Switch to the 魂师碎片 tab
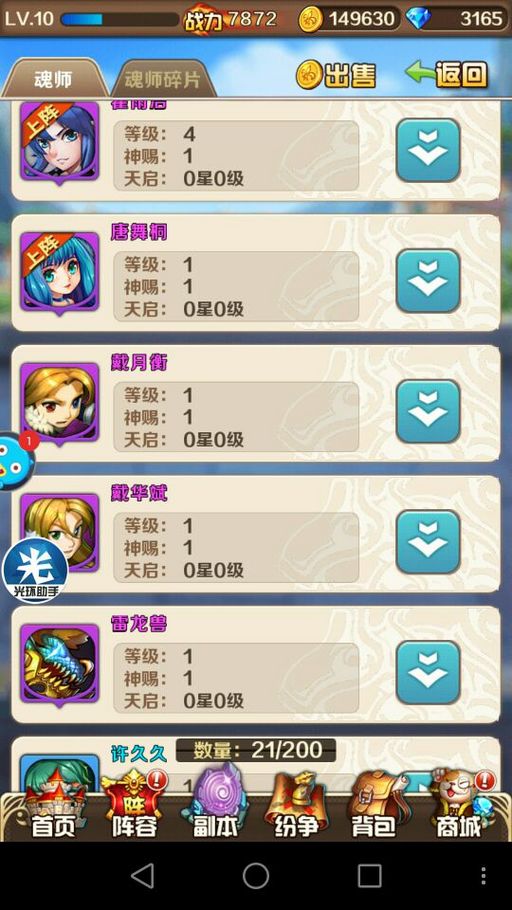This screenshot has width=512, height=910. coord(163,79)
